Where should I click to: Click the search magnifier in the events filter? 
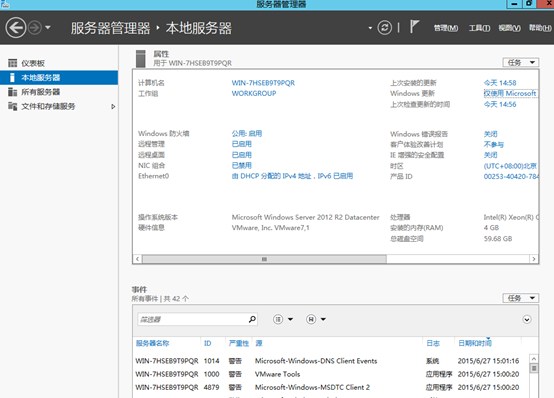[x=252, y=319]
